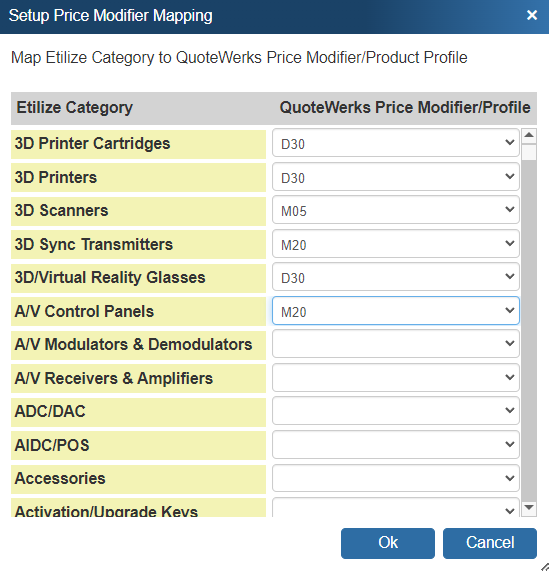The height and width of the screenshot is (572, 549).
Task: Choose a modifier for A/V Modulators & Demodulators
Action: point(396,344)
